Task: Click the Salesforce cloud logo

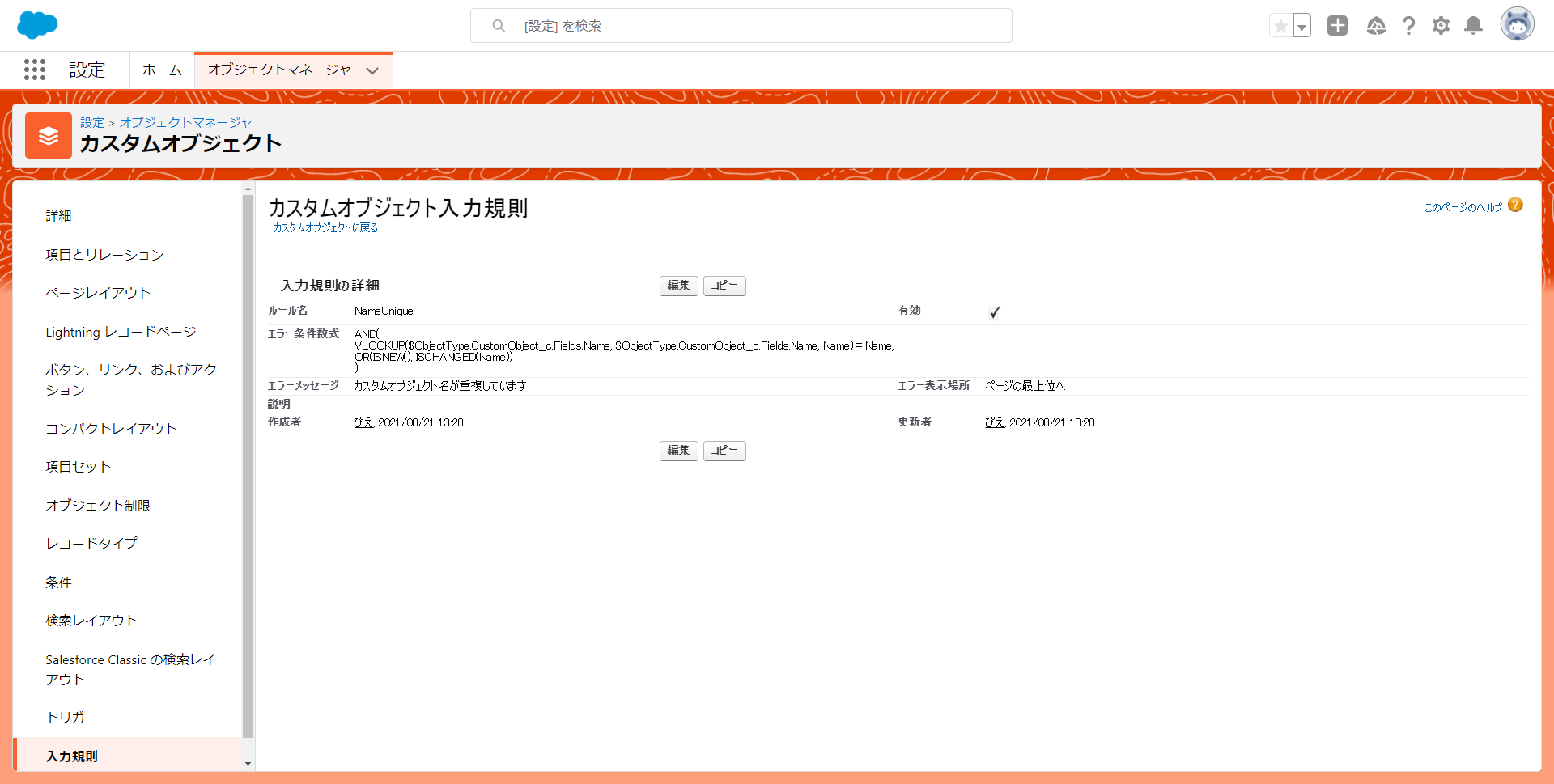Action: pyautogui.click(x=37, y=25)
